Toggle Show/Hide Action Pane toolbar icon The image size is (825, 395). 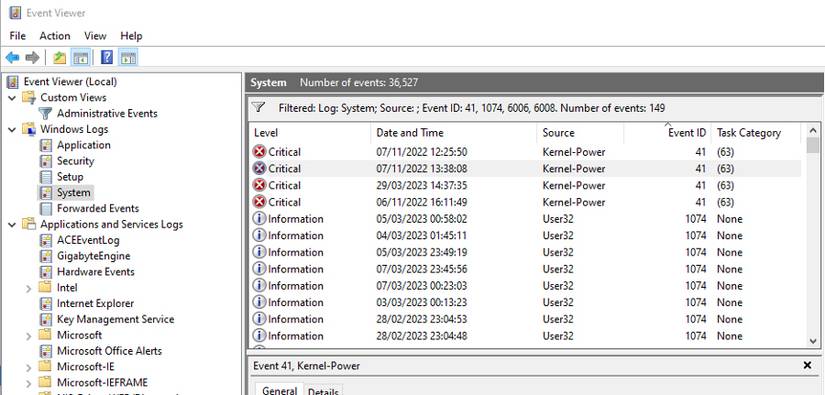[x=128, y=57]
